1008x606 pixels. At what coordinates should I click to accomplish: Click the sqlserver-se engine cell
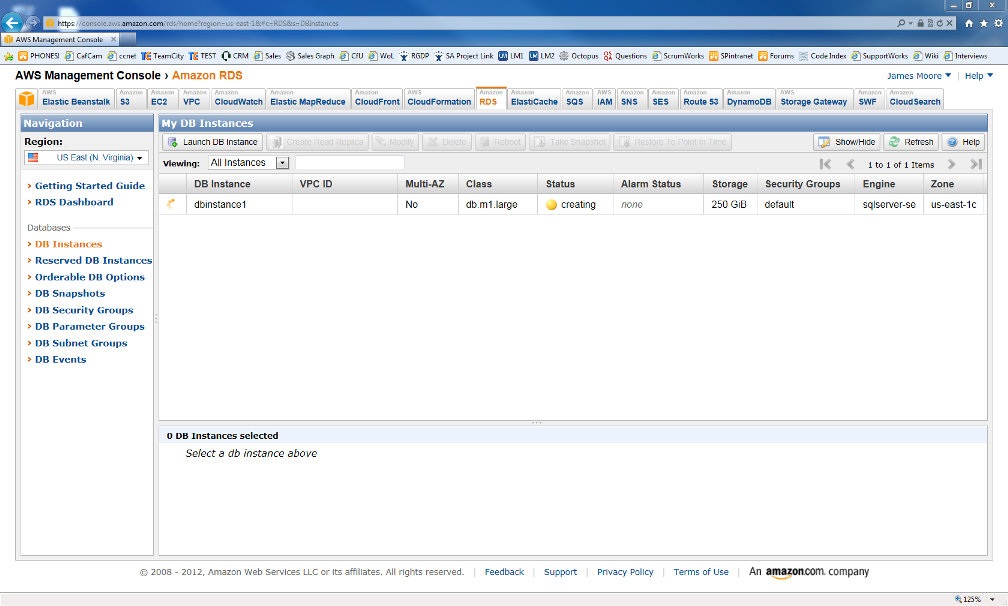coord(889,204)
